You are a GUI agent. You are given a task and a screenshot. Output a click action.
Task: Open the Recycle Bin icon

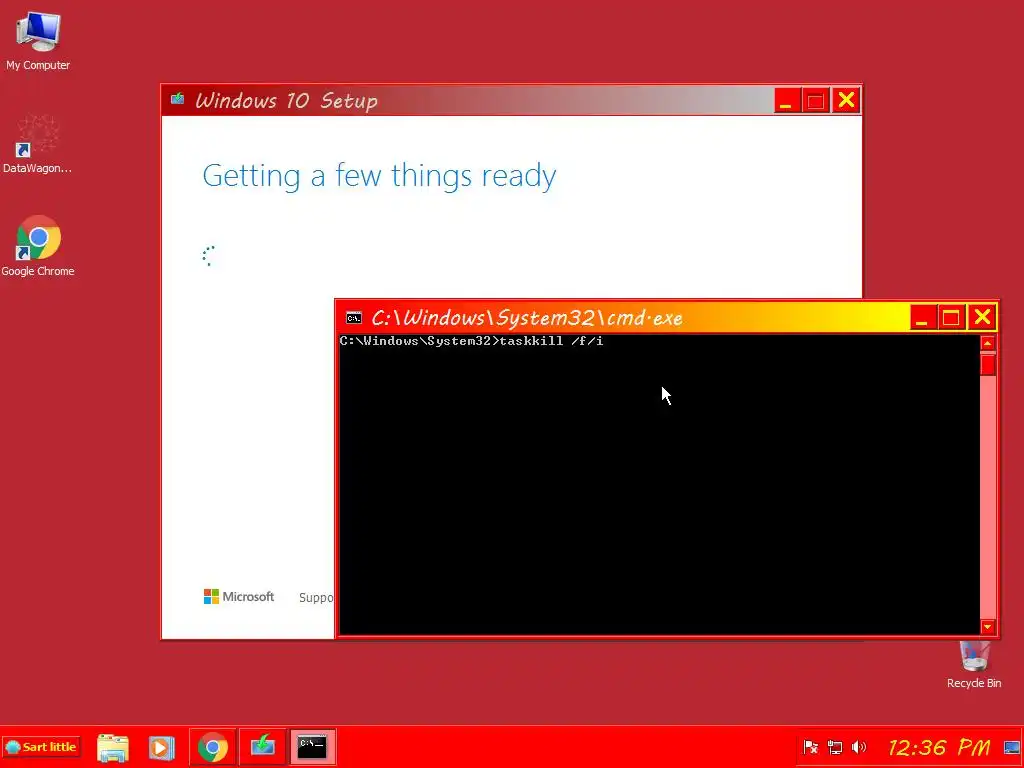click(x=974, y=665)
